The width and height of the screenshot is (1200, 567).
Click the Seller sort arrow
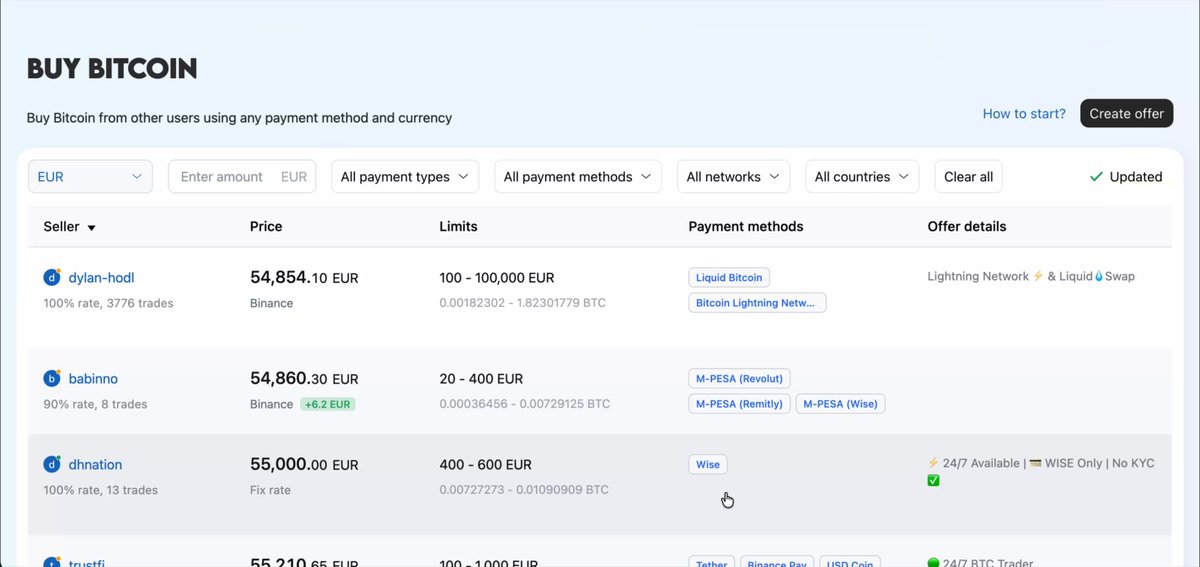point(92,228)
